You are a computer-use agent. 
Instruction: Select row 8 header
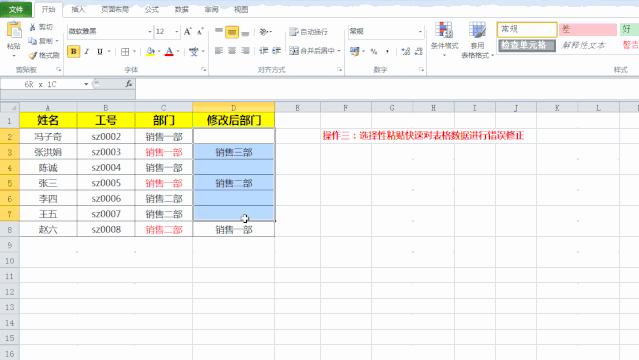10,230
